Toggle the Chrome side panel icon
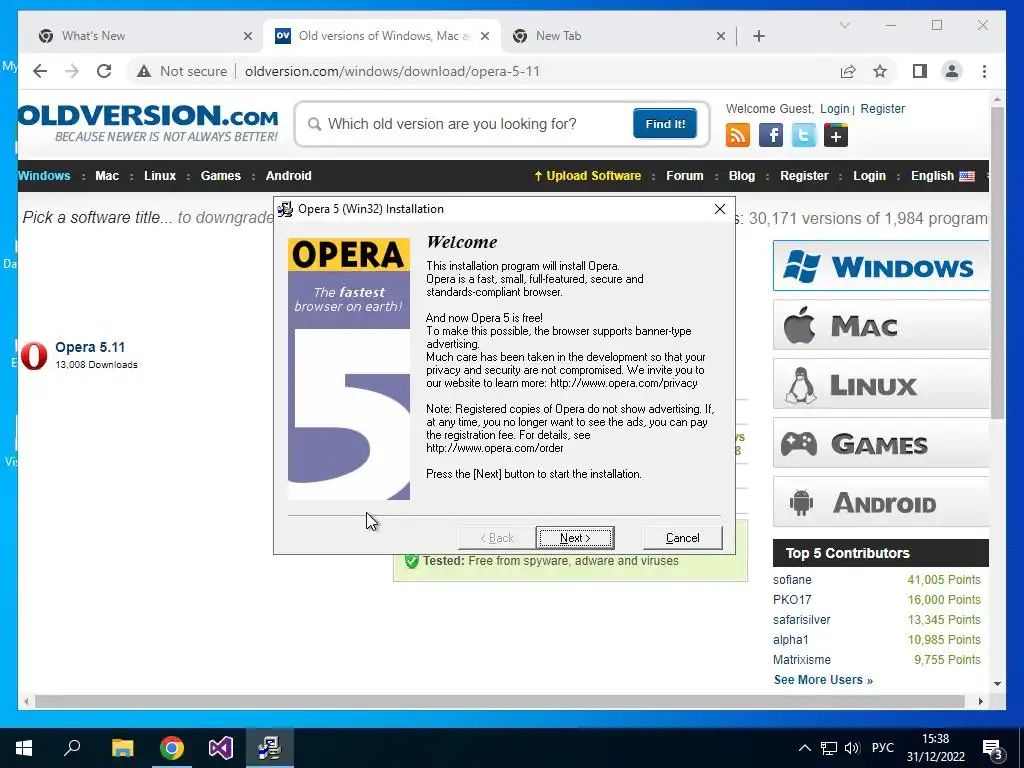The height and width of the screenshot is (768, 1024). click(920, 71)
